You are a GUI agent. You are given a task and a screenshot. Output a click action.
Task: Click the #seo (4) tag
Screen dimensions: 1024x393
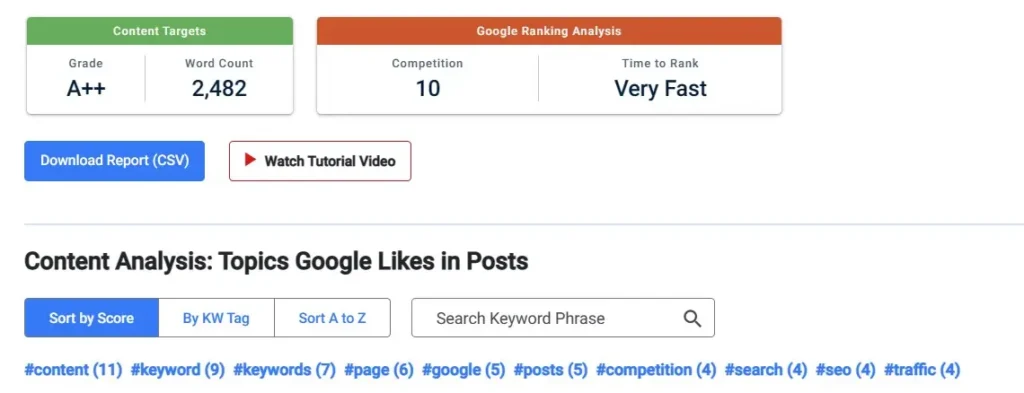coord(845,370)
